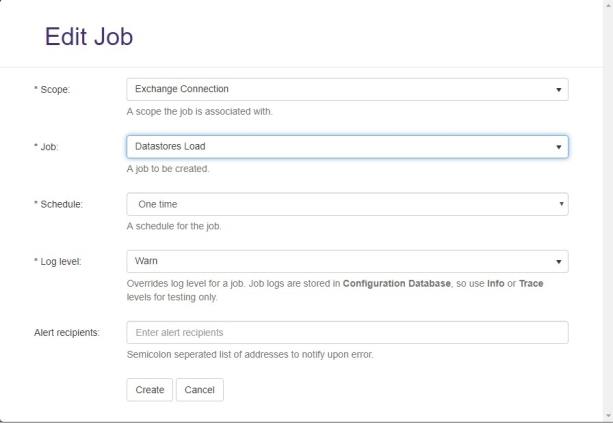Click the help text 'A job to be created'
Screen dimensions: 613x428
click(x=167, y=169)
